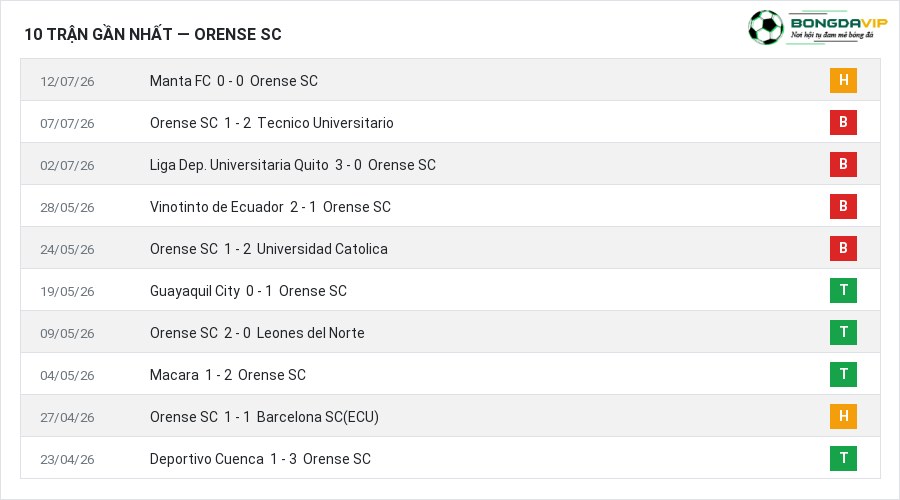Screen dimensions: 900x500
Task: Click the 10 TRẬN GẦN NHẤT — ORENSE SC heading
Action: pyautogui.click(x=153, y=34)
